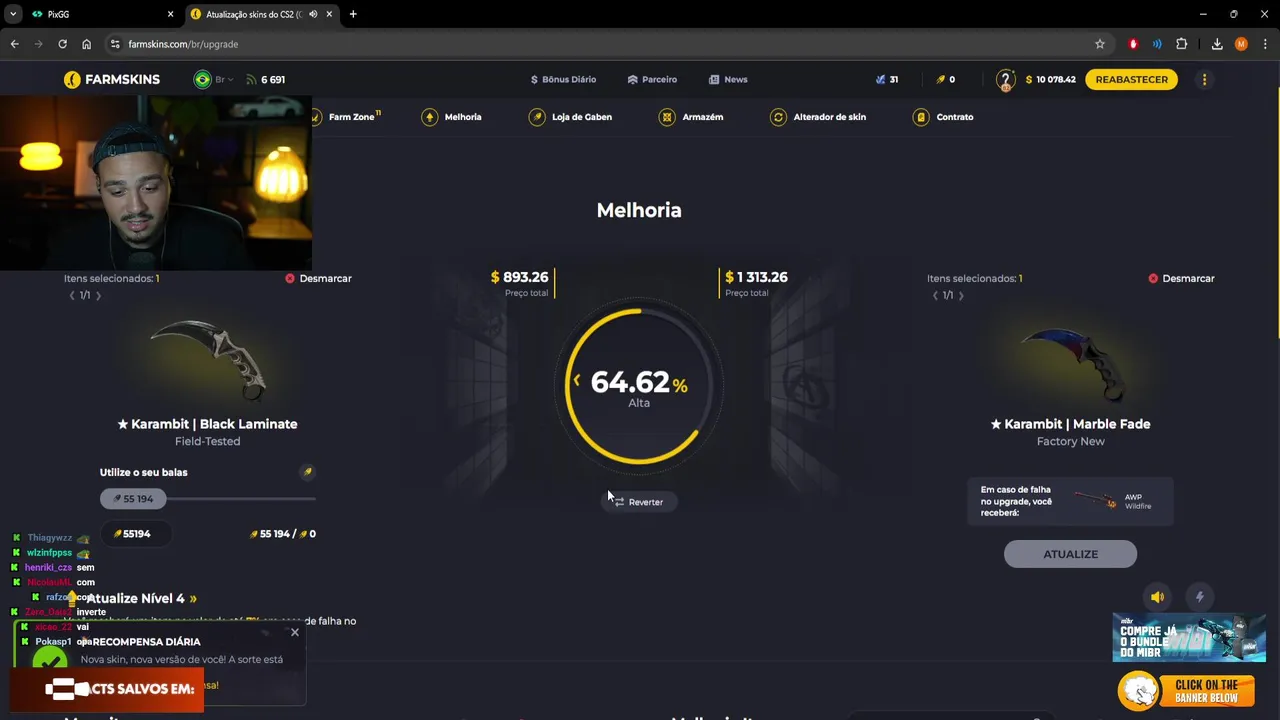Select the Karambit Black Laminate image
Viewport: 1280px width, 720px height.
pos(208,358)
